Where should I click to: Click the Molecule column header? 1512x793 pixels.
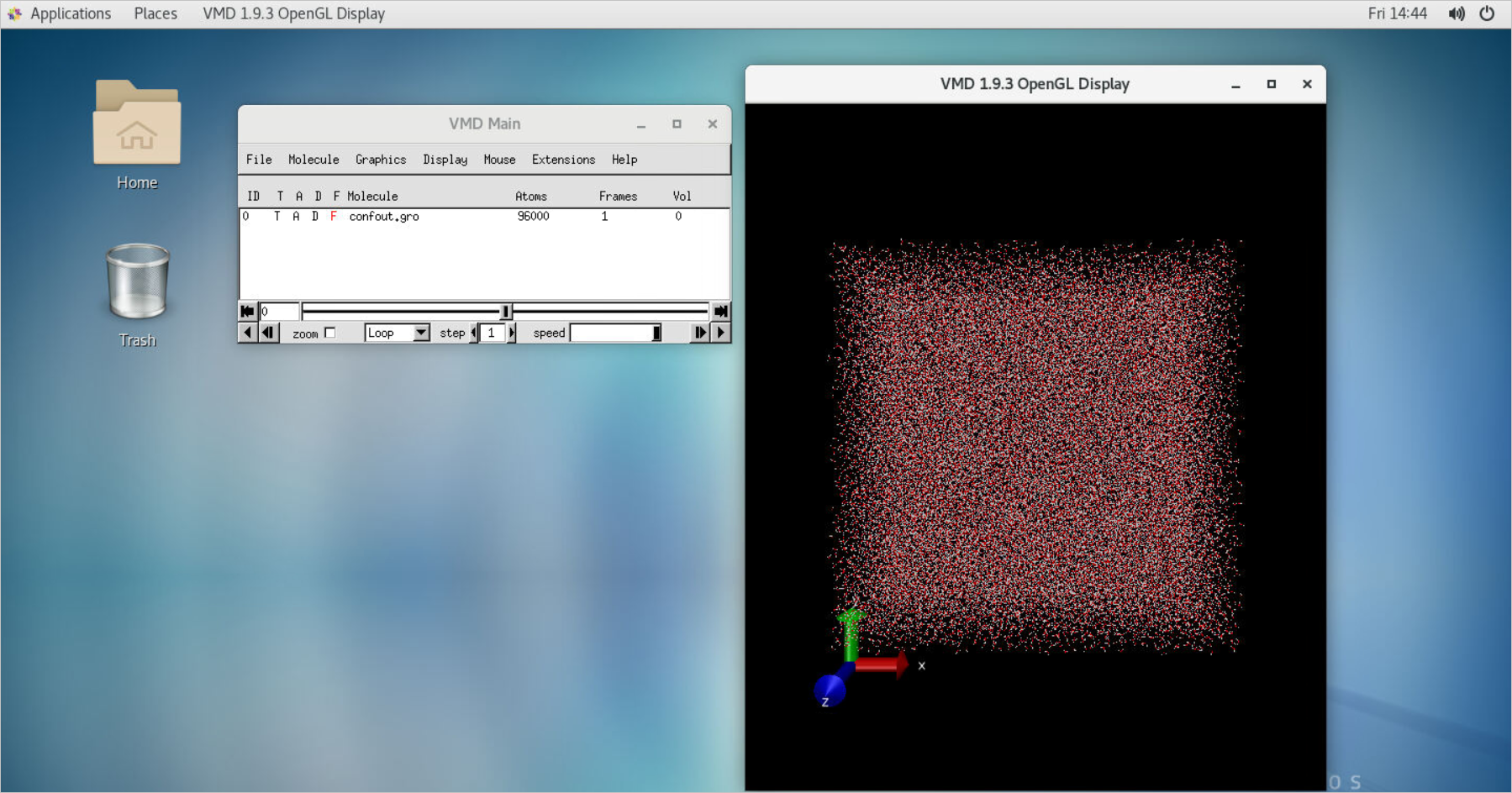372,197
